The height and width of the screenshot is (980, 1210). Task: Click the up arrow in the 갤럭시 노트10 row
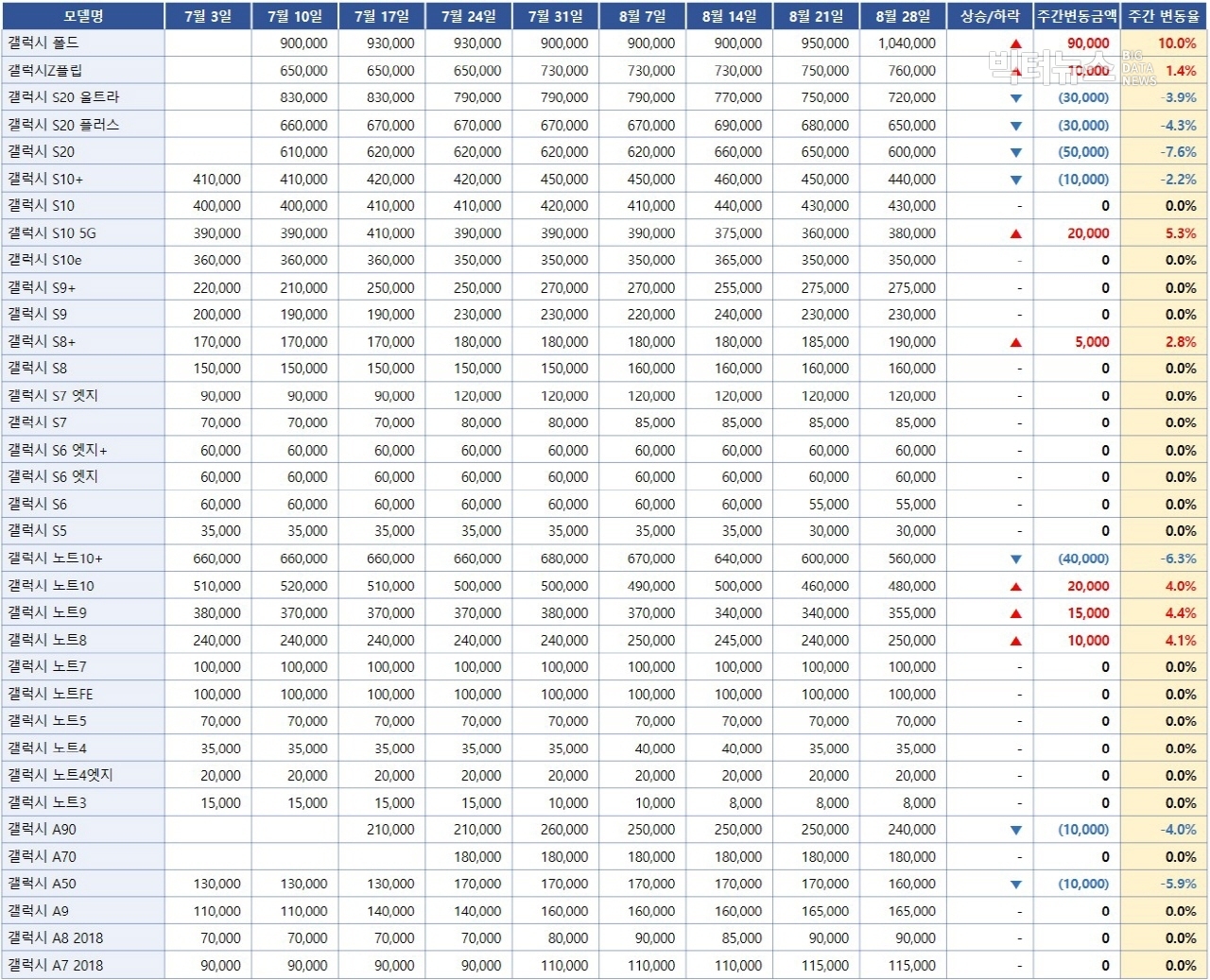(x=1015, y=587)
